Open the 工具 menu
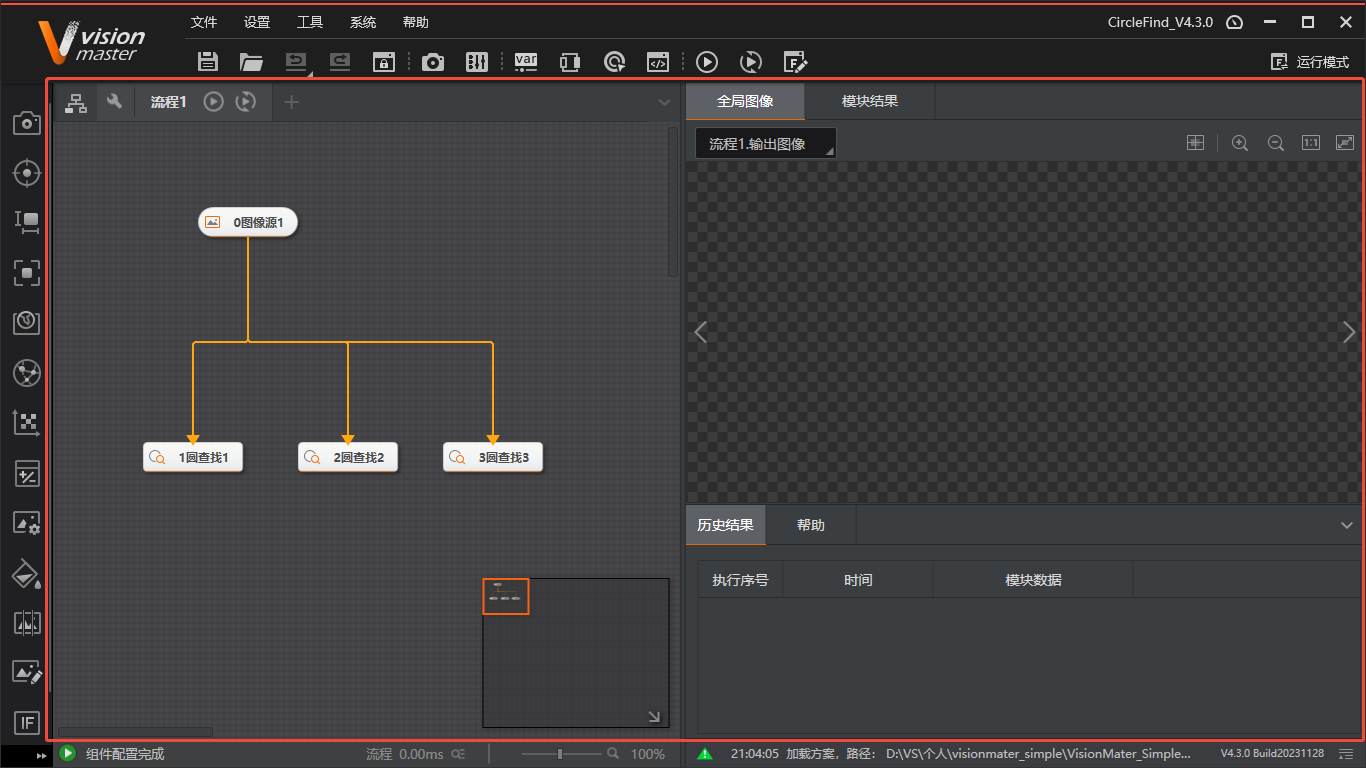This screenshot has width=1366, height=768. pos(310,22)
